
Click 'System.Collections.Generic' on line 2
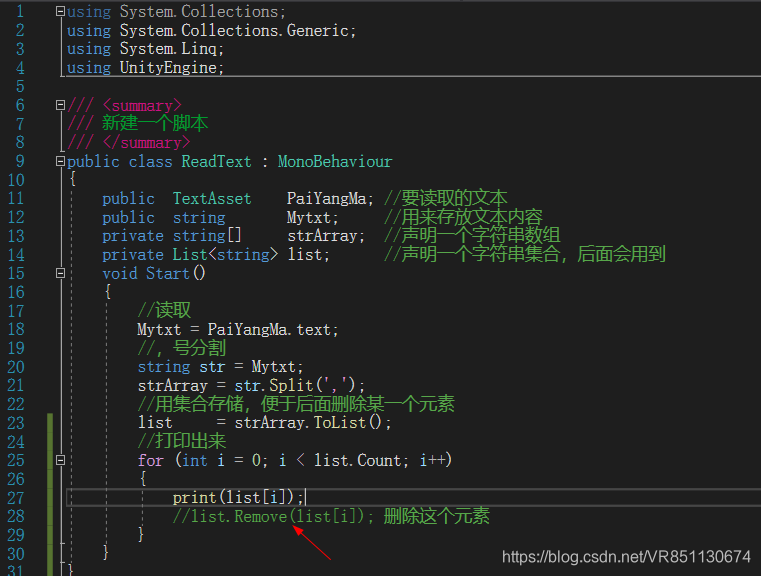click(x=234, y=31)
